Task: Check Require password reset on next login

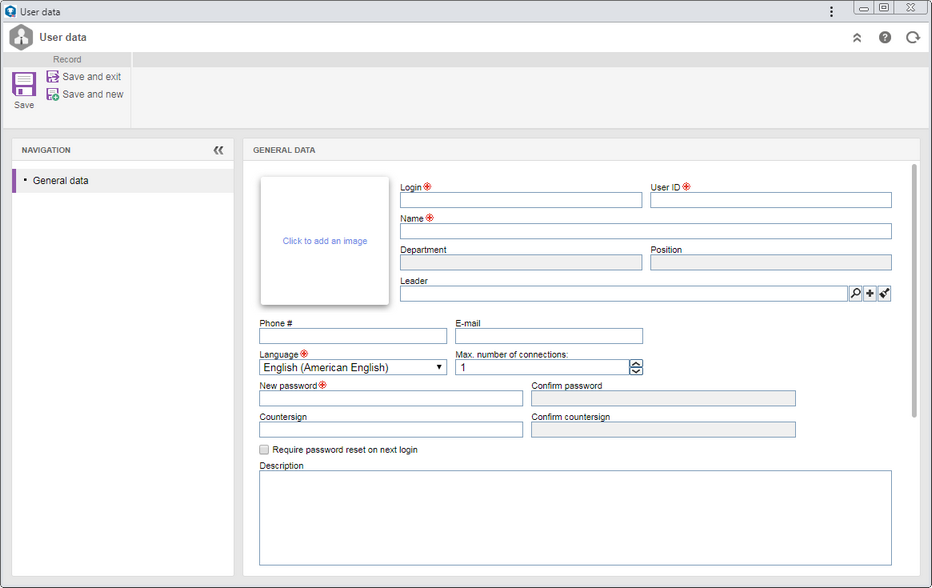Action: coord(264,449)
